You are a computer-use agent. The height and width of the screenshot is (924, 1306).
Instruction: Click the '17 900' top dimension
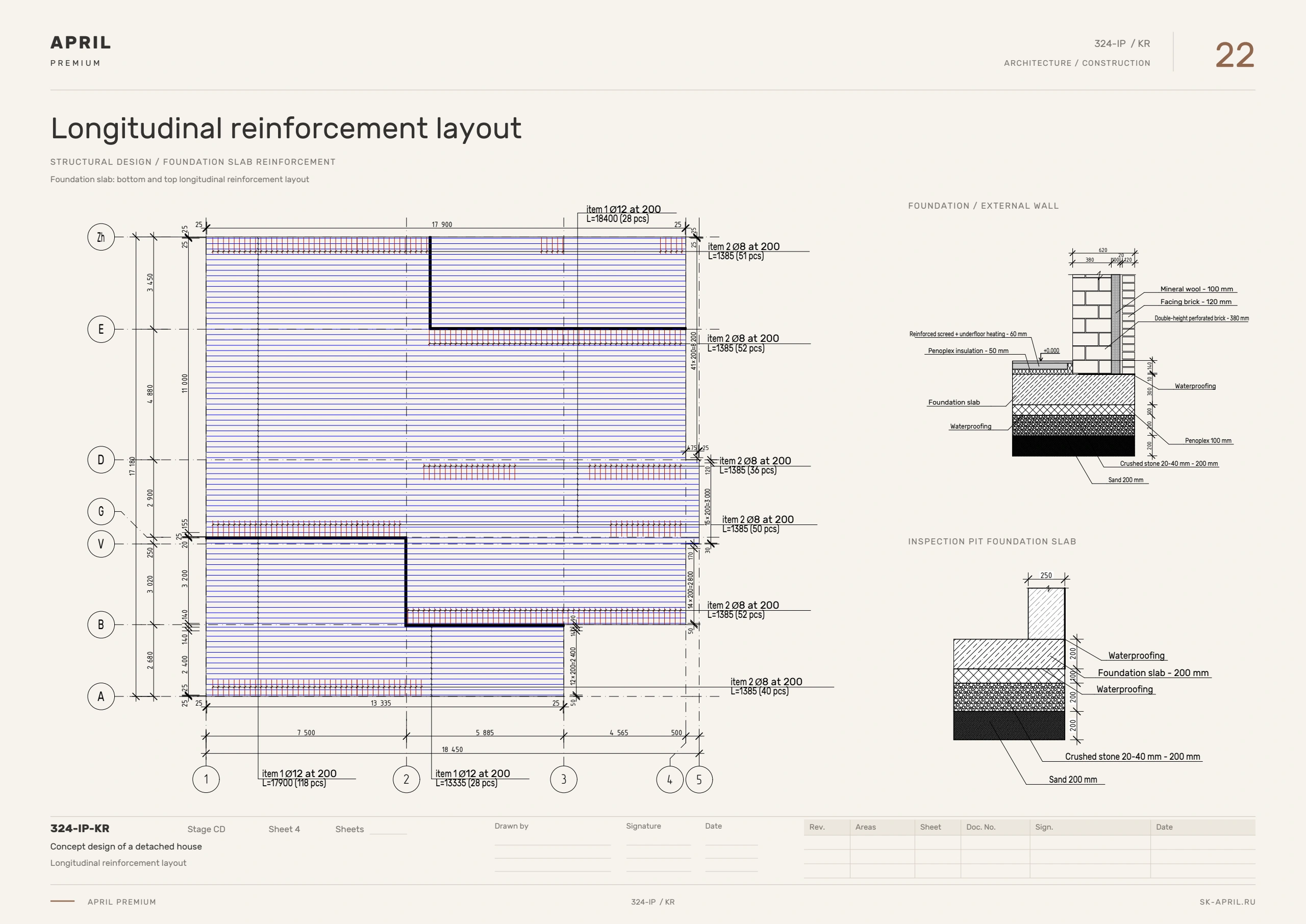coord(442,224)
